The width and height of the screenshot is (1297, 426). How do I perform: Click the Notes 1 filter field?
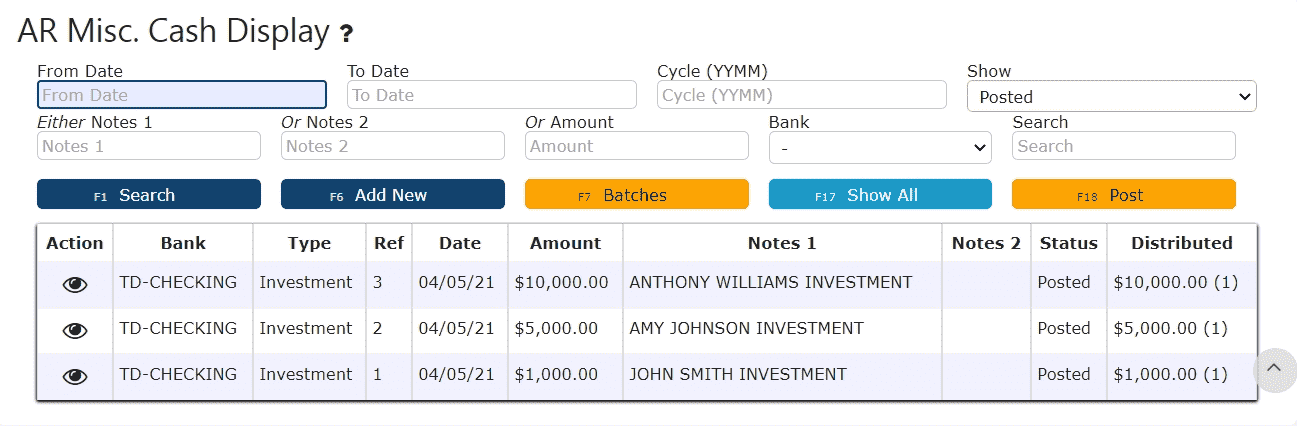coord(149,146)
